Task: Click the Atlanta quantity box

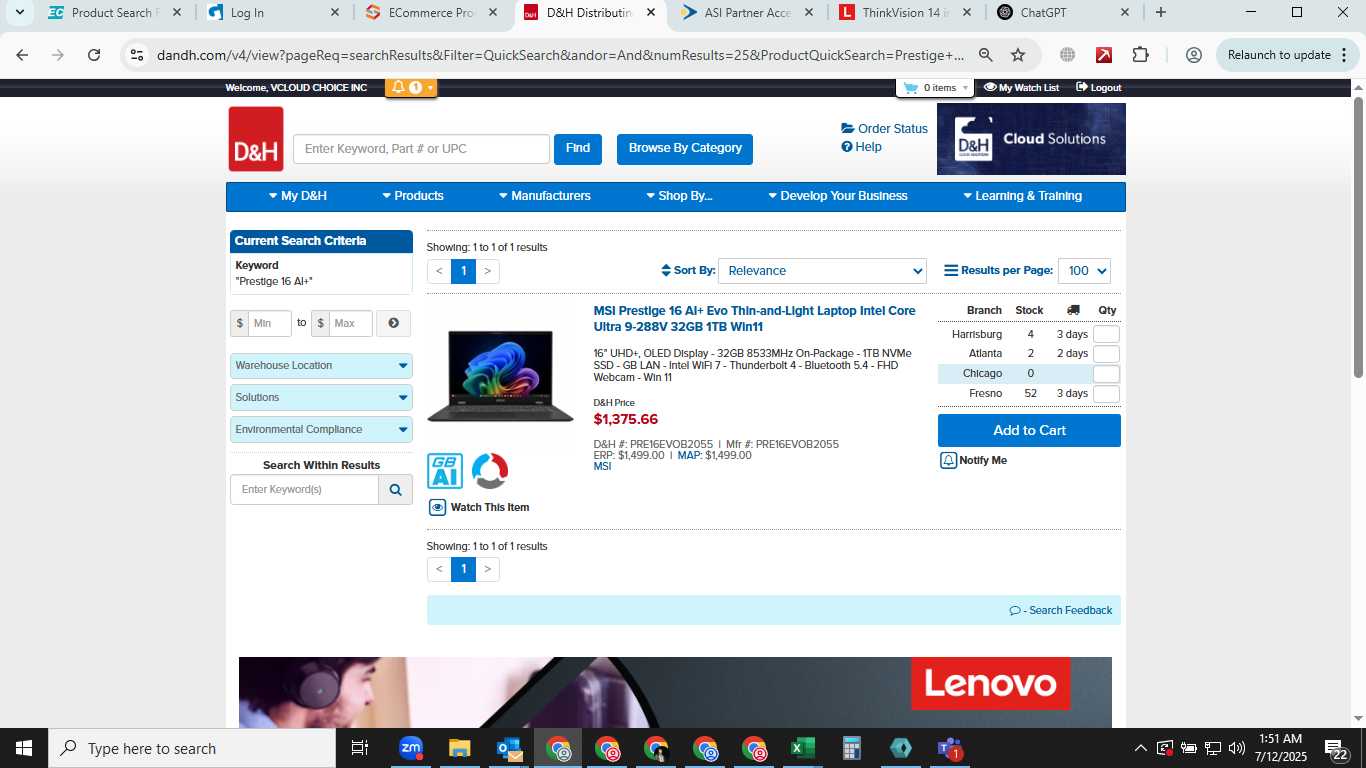Action: tap(1106, 354)
